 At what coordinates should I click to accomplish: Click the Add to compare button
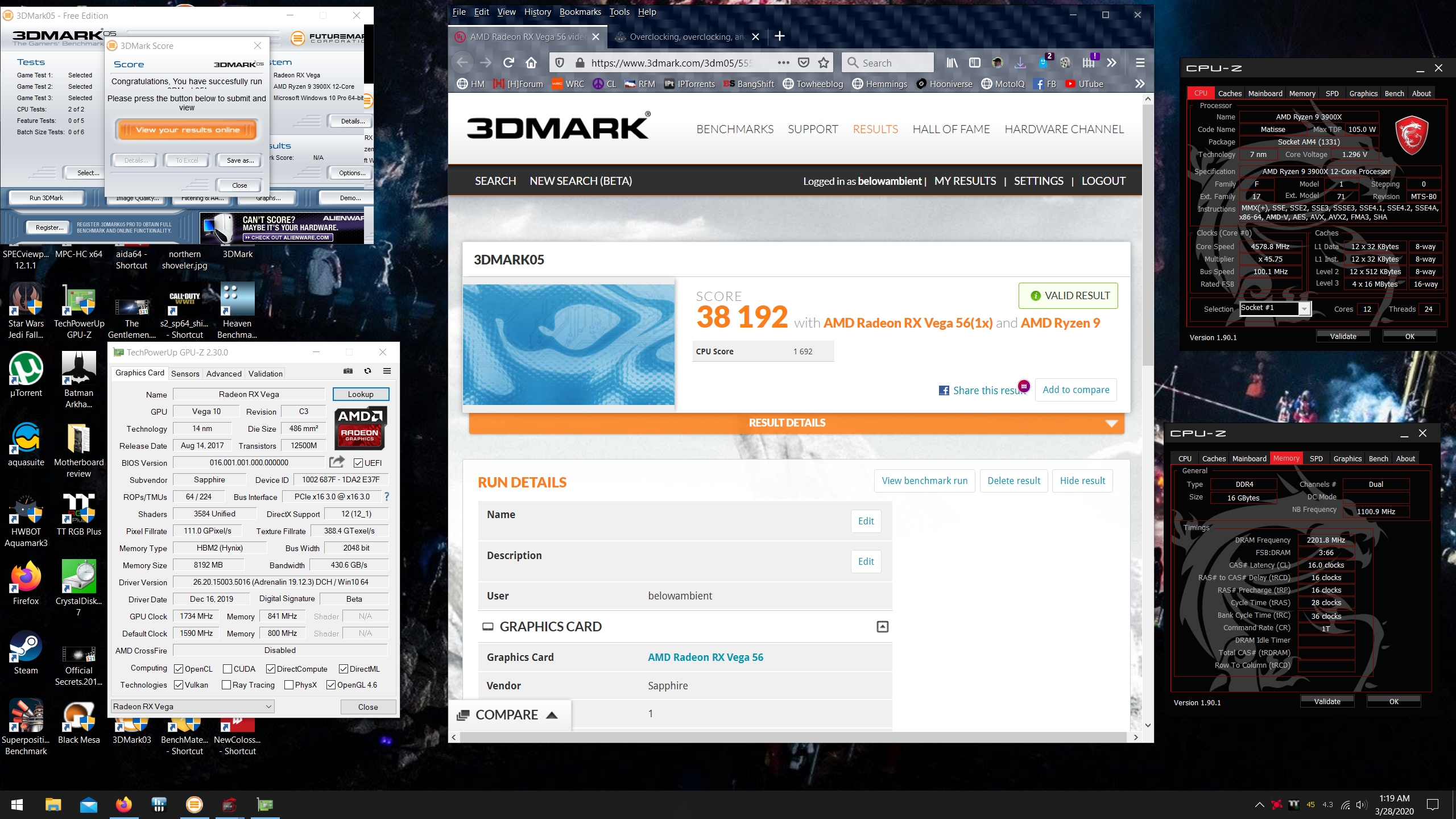click(x=1076, y=390)
